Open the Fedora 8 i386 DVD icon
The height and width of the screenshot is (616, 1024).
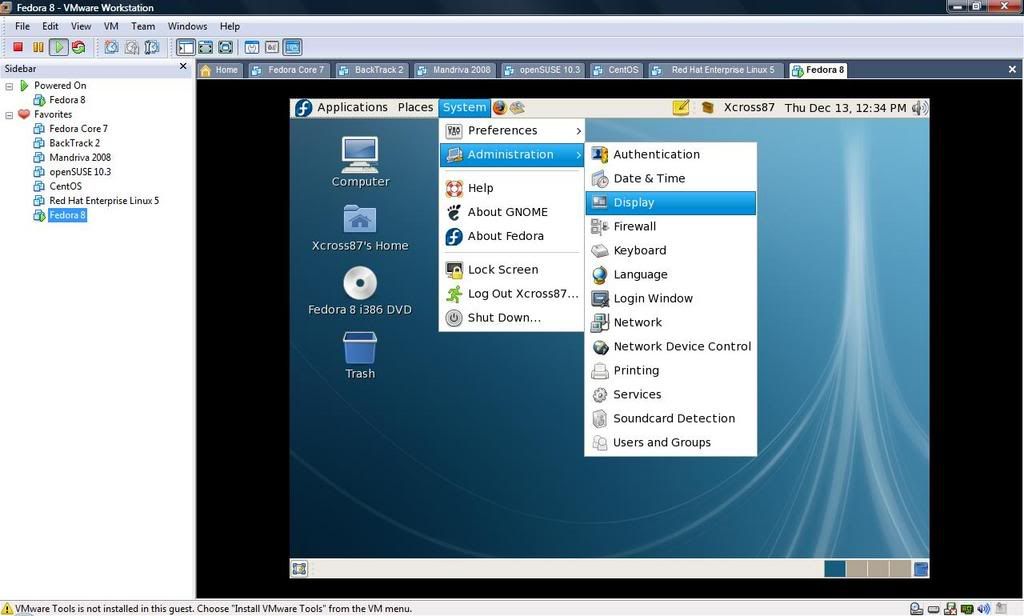(360, 291)
